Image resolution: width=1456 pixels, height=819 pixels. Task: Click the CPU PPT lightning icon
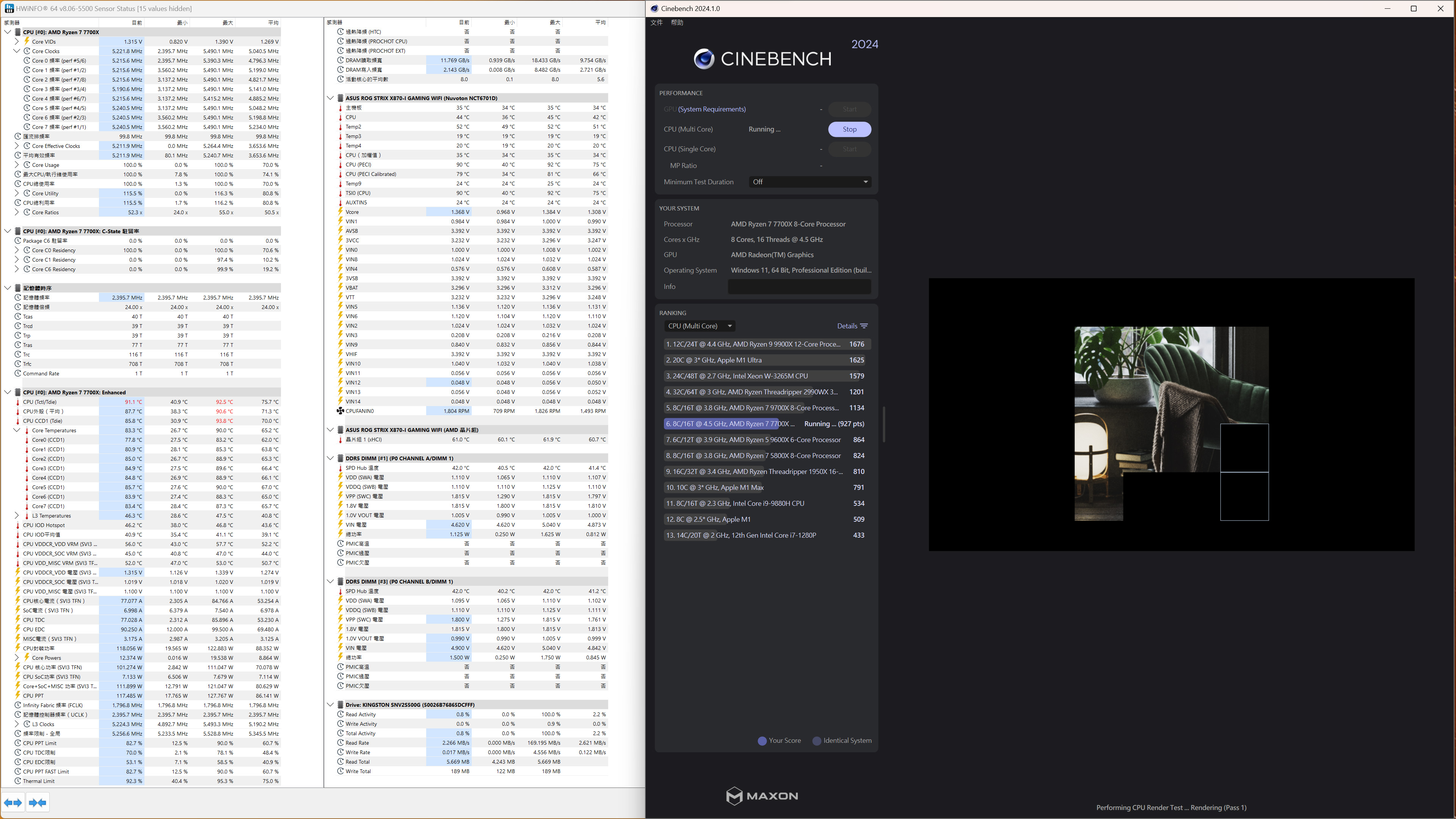pyautogui.click(x=17, y=696)
